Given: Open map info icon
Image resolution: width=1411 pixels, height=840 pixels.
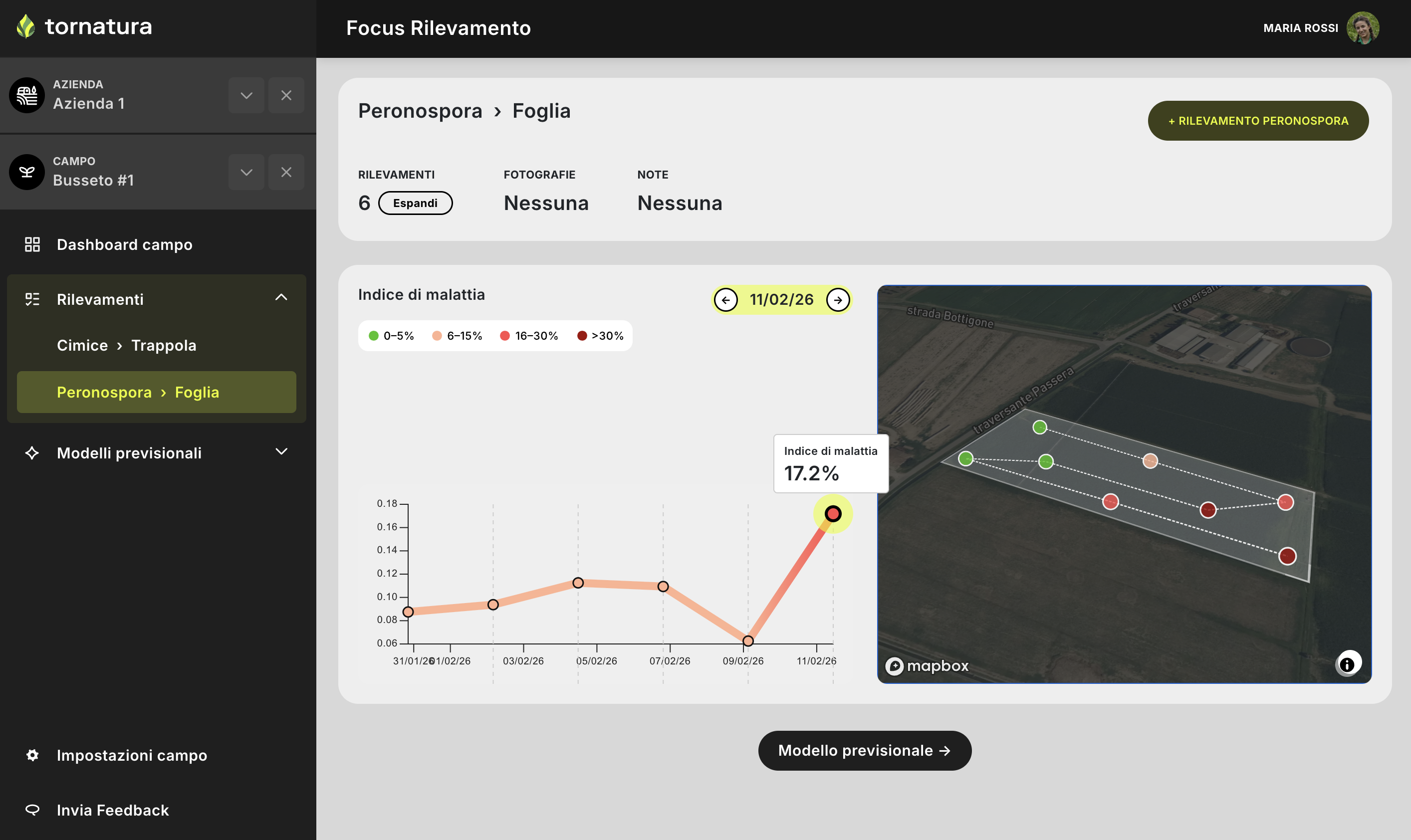Looking at the screenshot, I should (1347, 664).
